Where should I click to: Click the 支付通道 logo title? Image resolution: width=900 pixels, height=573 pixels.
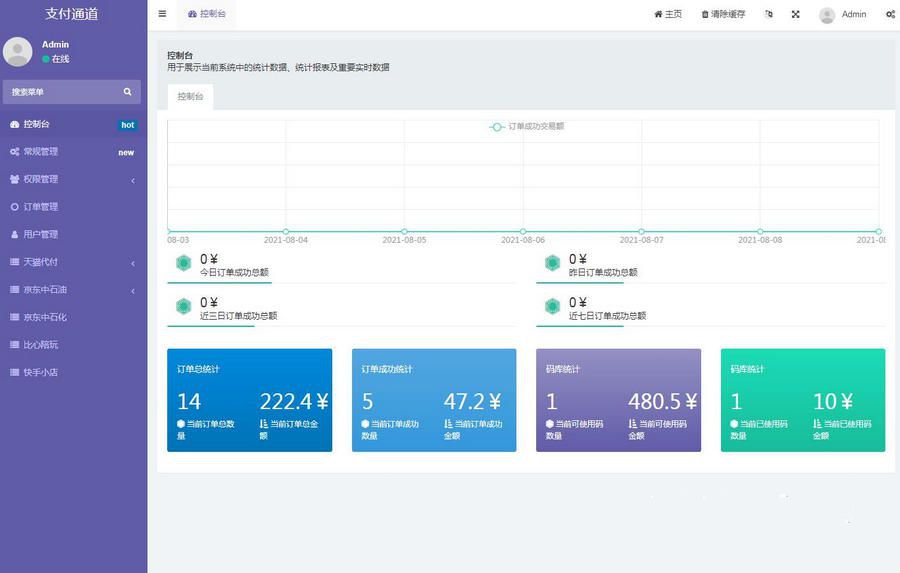tap(72, 14)
